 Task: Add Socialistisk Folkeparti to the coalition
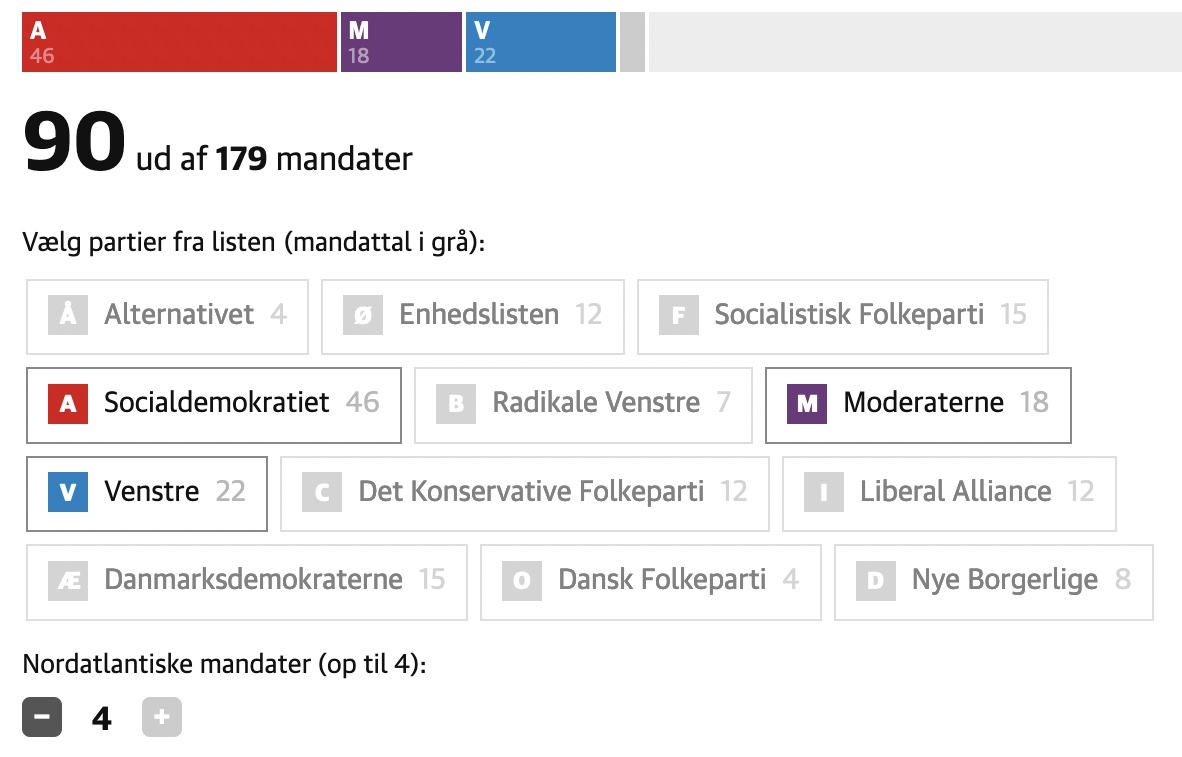[842, 316]
